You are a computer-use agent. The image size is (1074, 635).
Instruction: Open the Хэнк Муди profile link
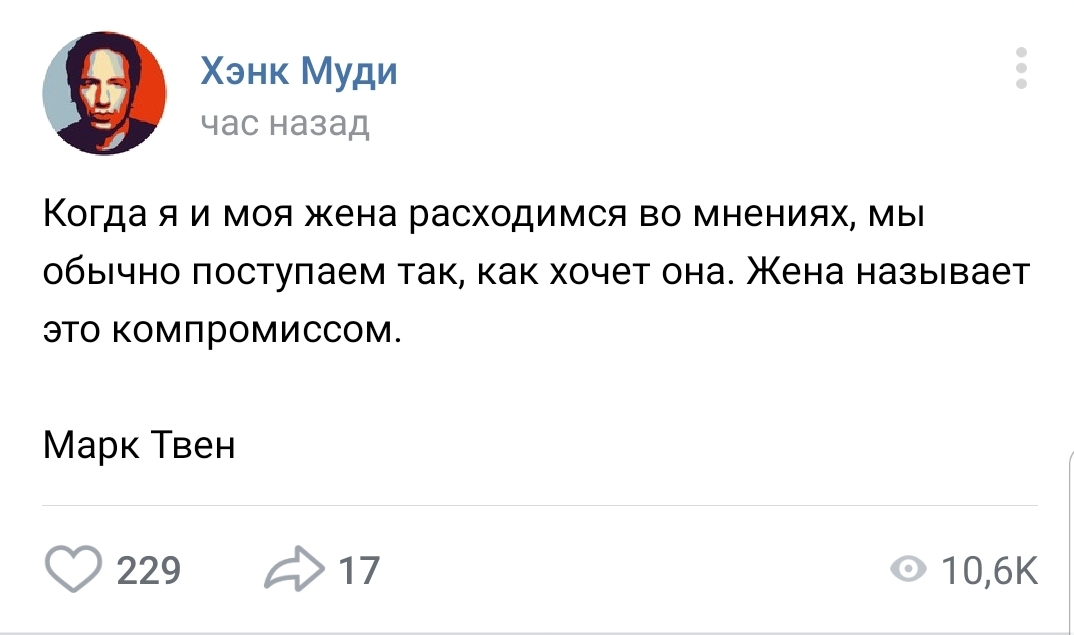click(x=299, y=72)
